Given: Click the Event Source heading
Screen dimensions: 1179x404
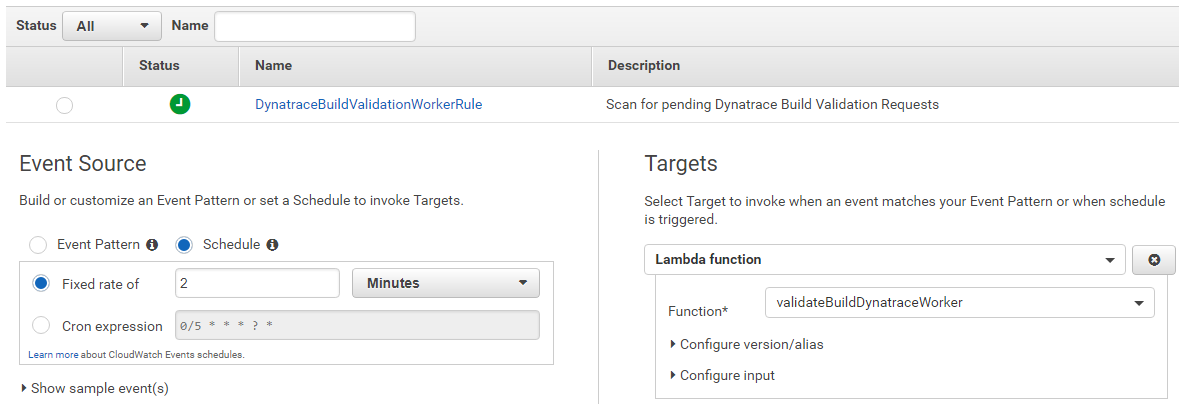Looking at the screenshot, I should click(83, 164).
